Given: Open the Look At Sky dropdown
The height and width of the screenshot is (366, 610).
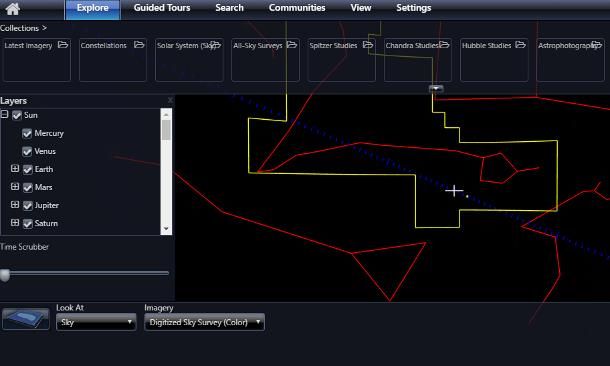Looking at the screenshot, I should pyautogui.click(x=96, y=322).
